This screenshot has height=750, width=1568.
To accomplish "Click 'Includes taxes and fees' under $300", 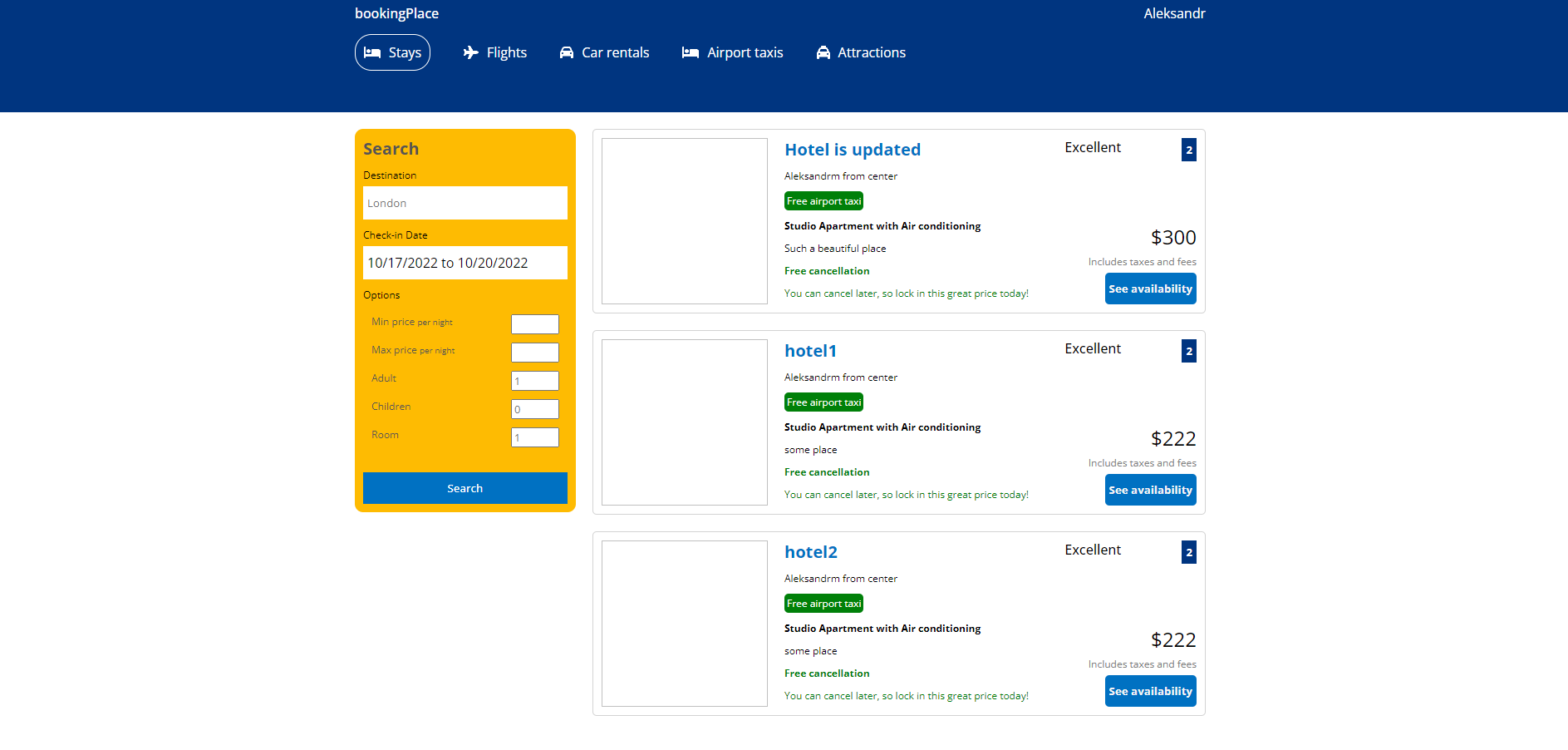I will (x=1143, y=262).
